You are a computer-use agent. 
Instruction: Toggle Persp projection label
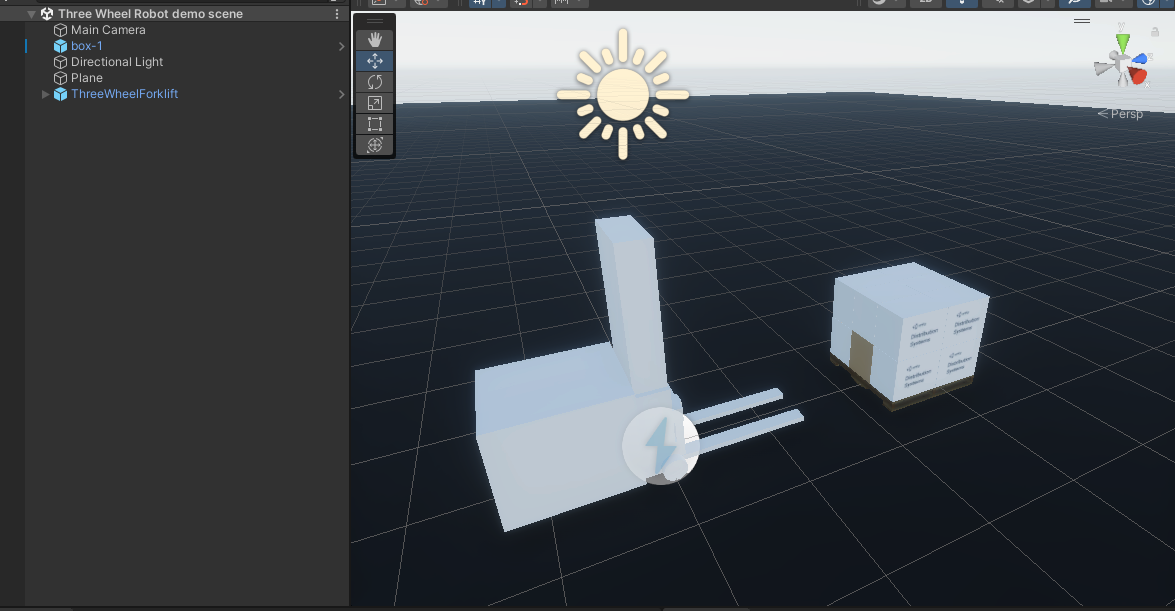1120,114
